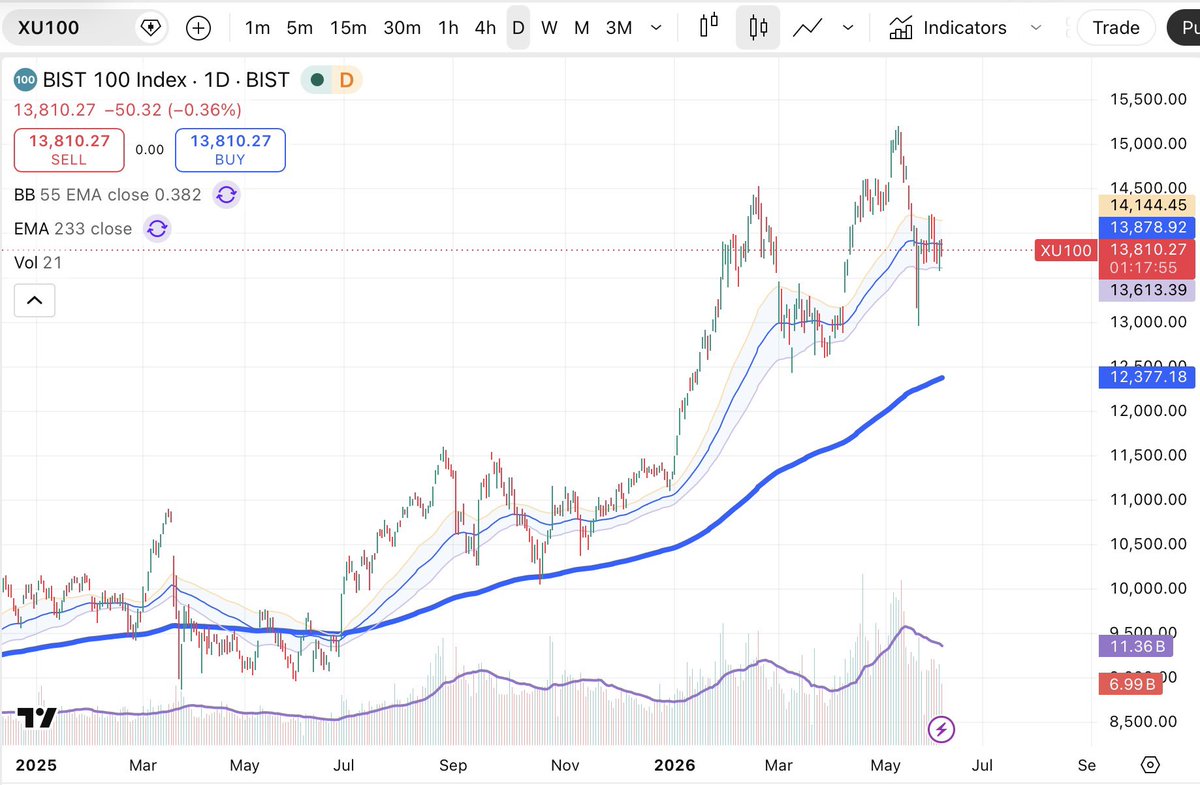Click the orange D data badge
The height and width of the screenshot is (785, 1200).
pos(346,80)
